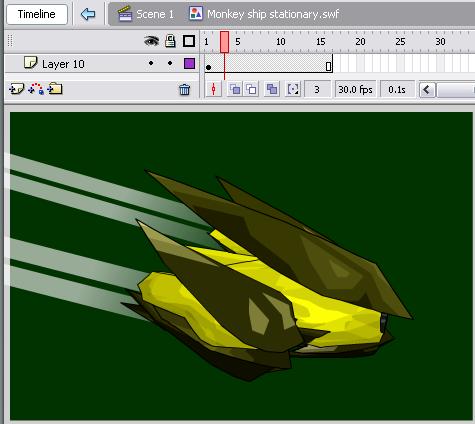Click frame 10 on the timeline ruler
The width and height of the screenshot is (475, 424).
coord(281,42)
